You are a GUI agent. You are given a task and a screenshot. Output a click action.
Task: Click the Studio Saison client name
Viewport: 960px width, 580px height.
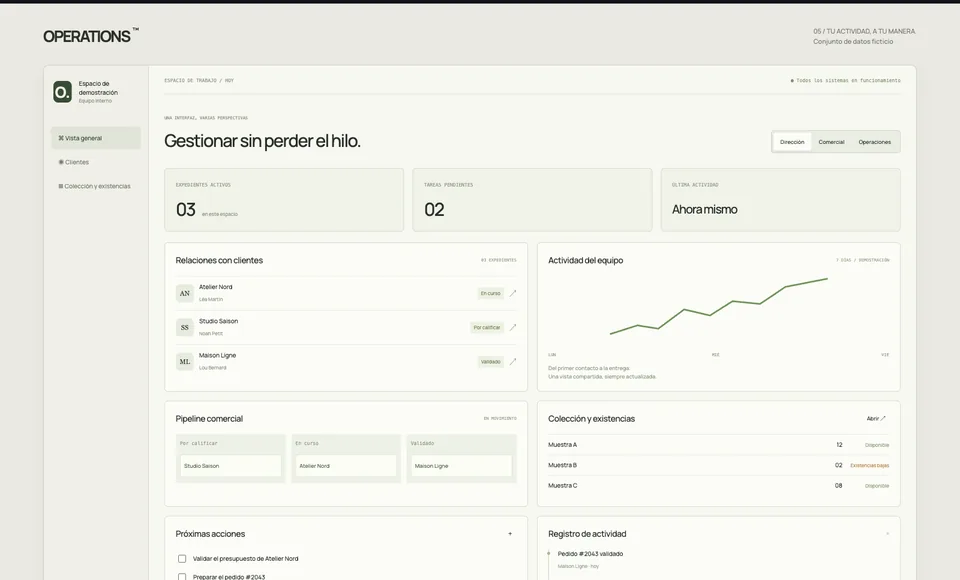[x=219, y=322]
